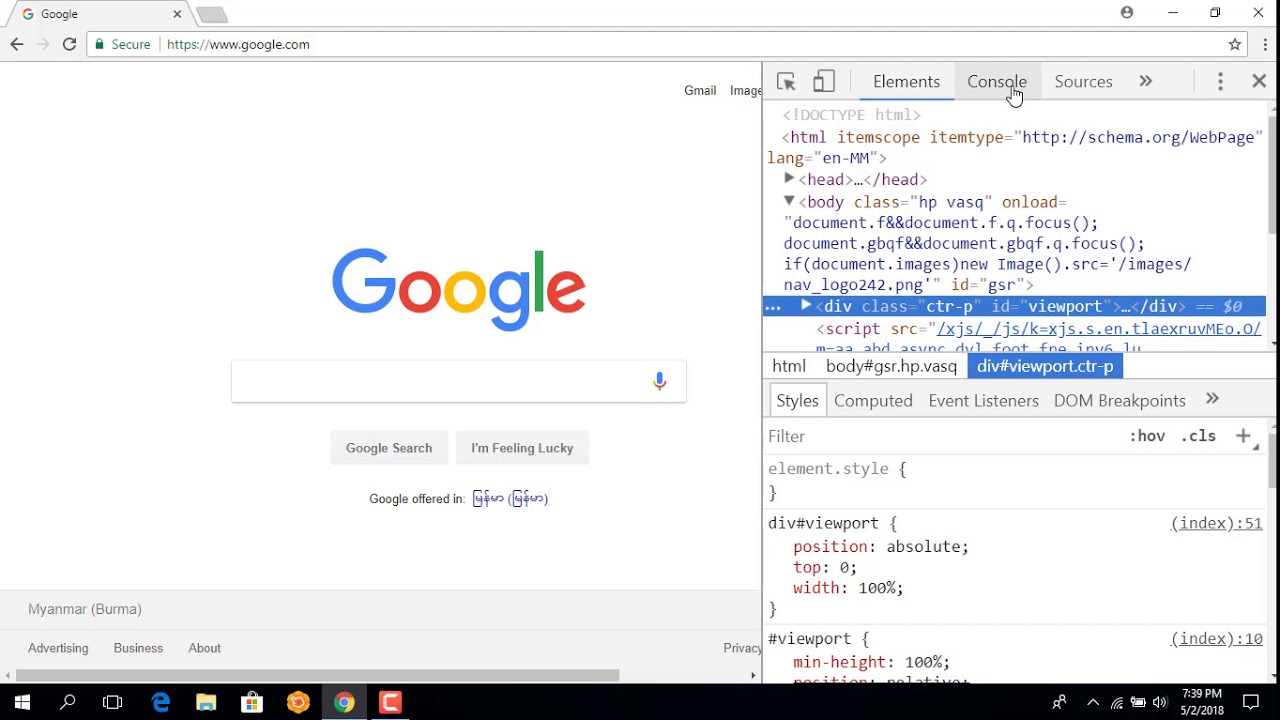Select the body#gsr.hp.vasq breadcrumb
This screenshot has width=1280, height=720.
tap(891, 366)
